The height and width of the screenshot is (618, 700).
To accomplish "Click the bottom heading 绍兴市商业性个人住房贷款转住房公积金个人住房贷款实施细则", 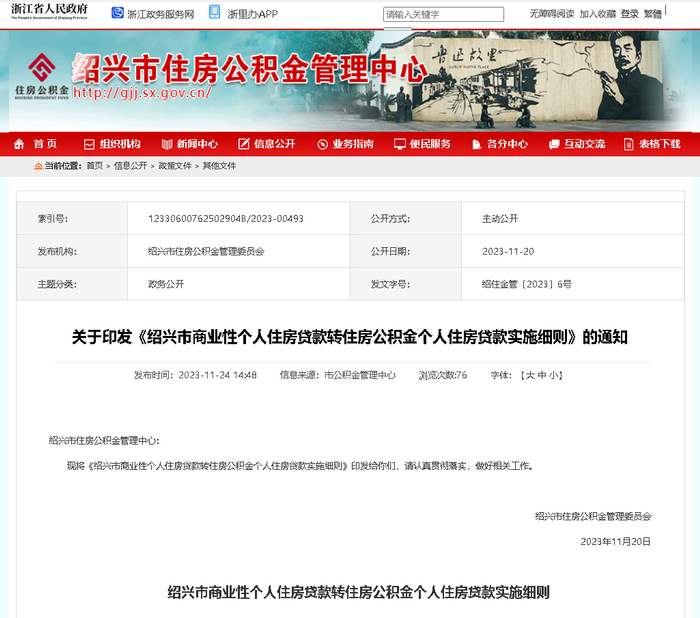I will (x=358, y=593).
